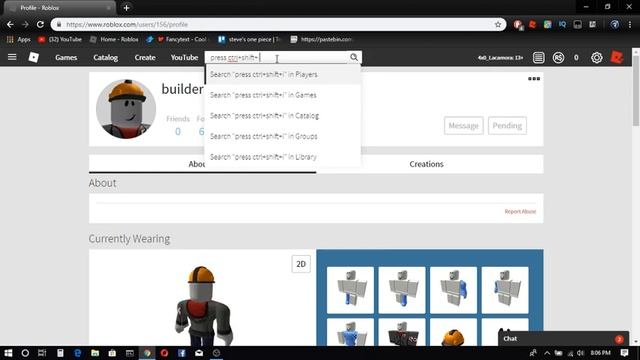Open the Games nav item
640x360 pixels.
(x=66, y=58)
